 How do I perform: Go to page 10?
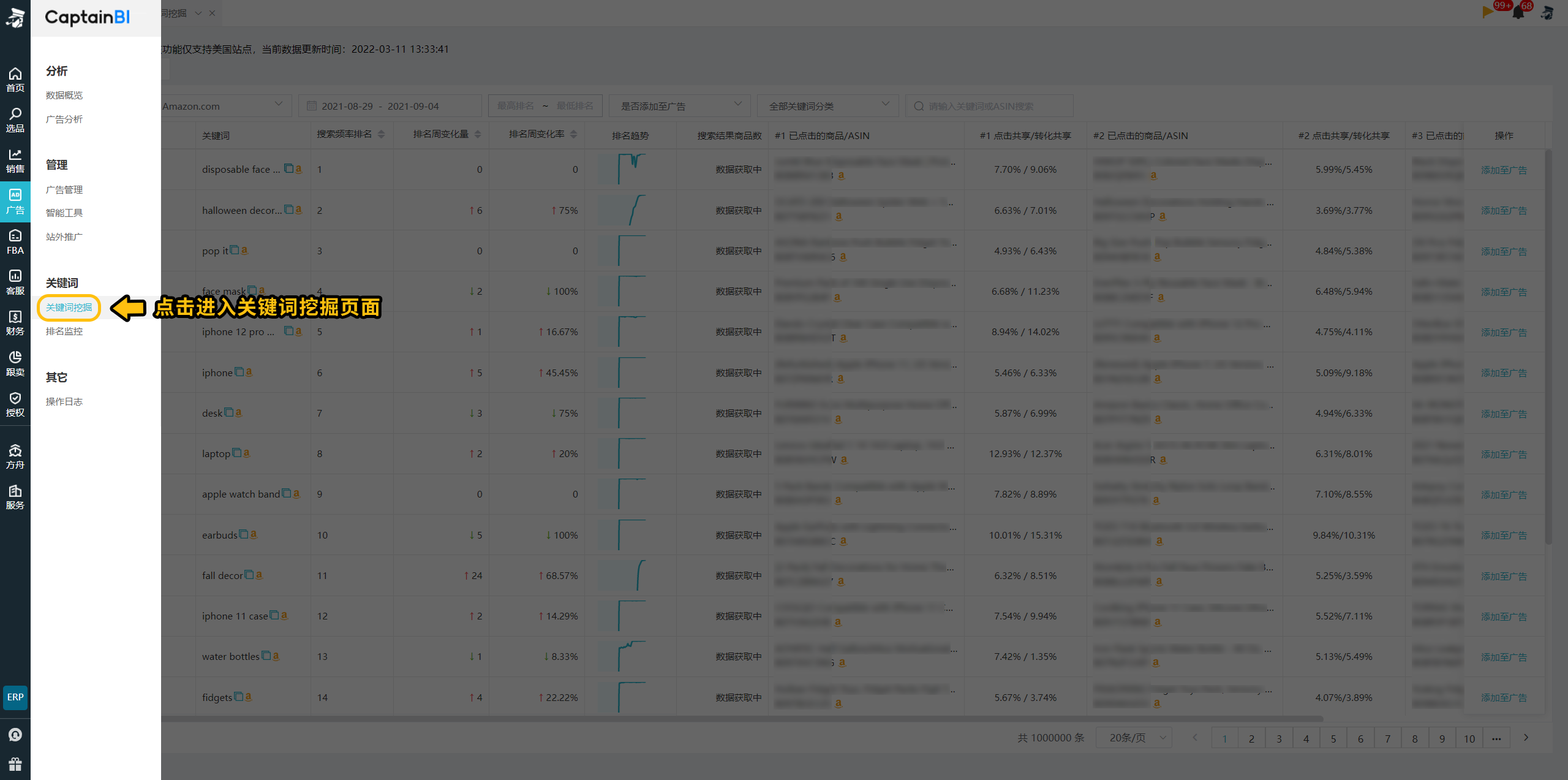[1469, 738]
